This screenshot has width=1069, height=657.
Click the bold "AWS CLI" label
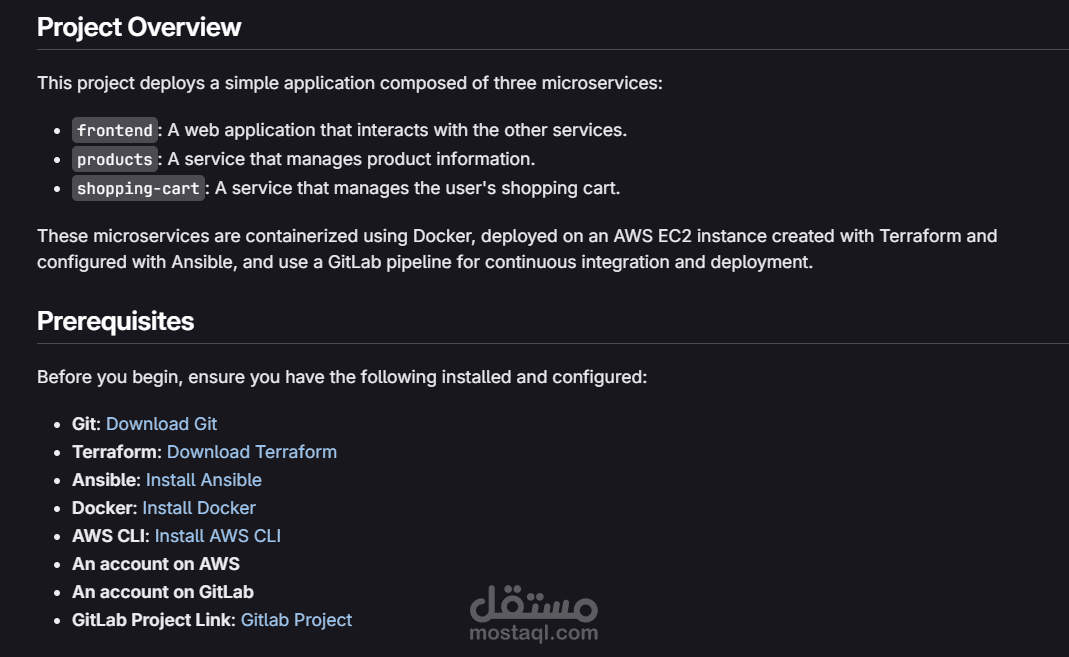click(x=108, y=536)
